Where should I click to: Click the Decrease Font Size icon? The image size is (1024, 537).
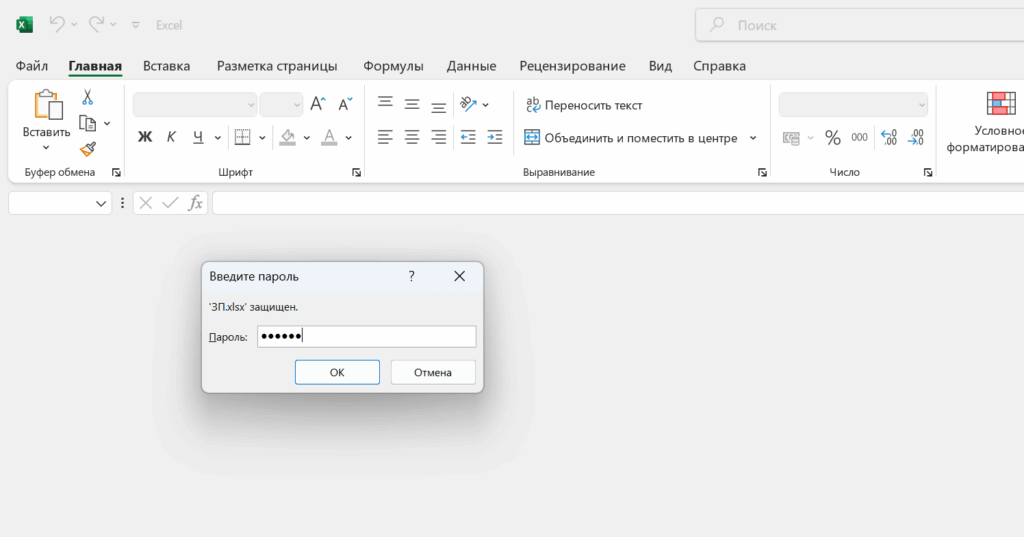(x=345, y=104)
